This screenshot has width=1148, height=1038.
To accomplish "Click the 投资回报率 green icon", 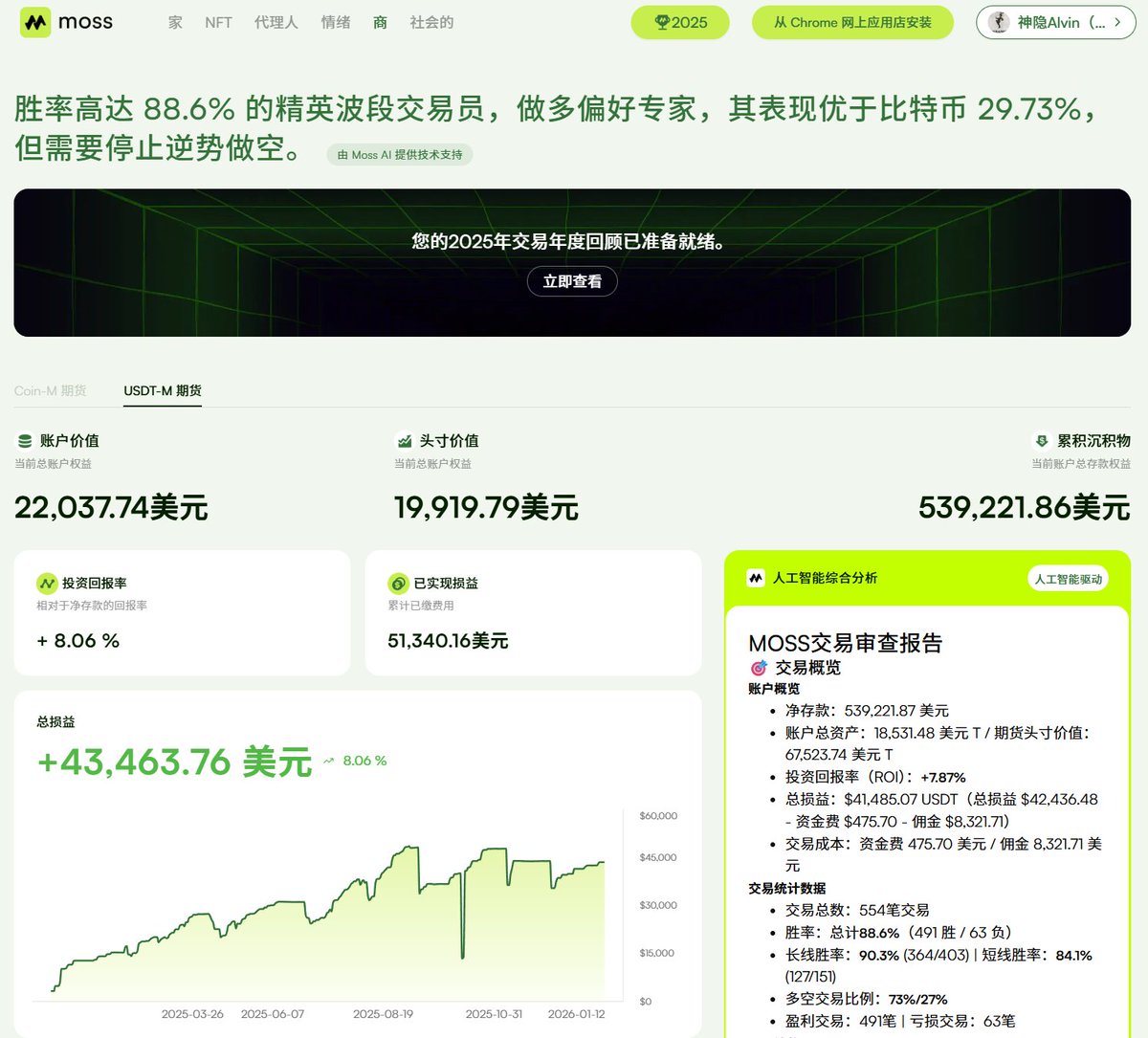I will tap(47, 583).
